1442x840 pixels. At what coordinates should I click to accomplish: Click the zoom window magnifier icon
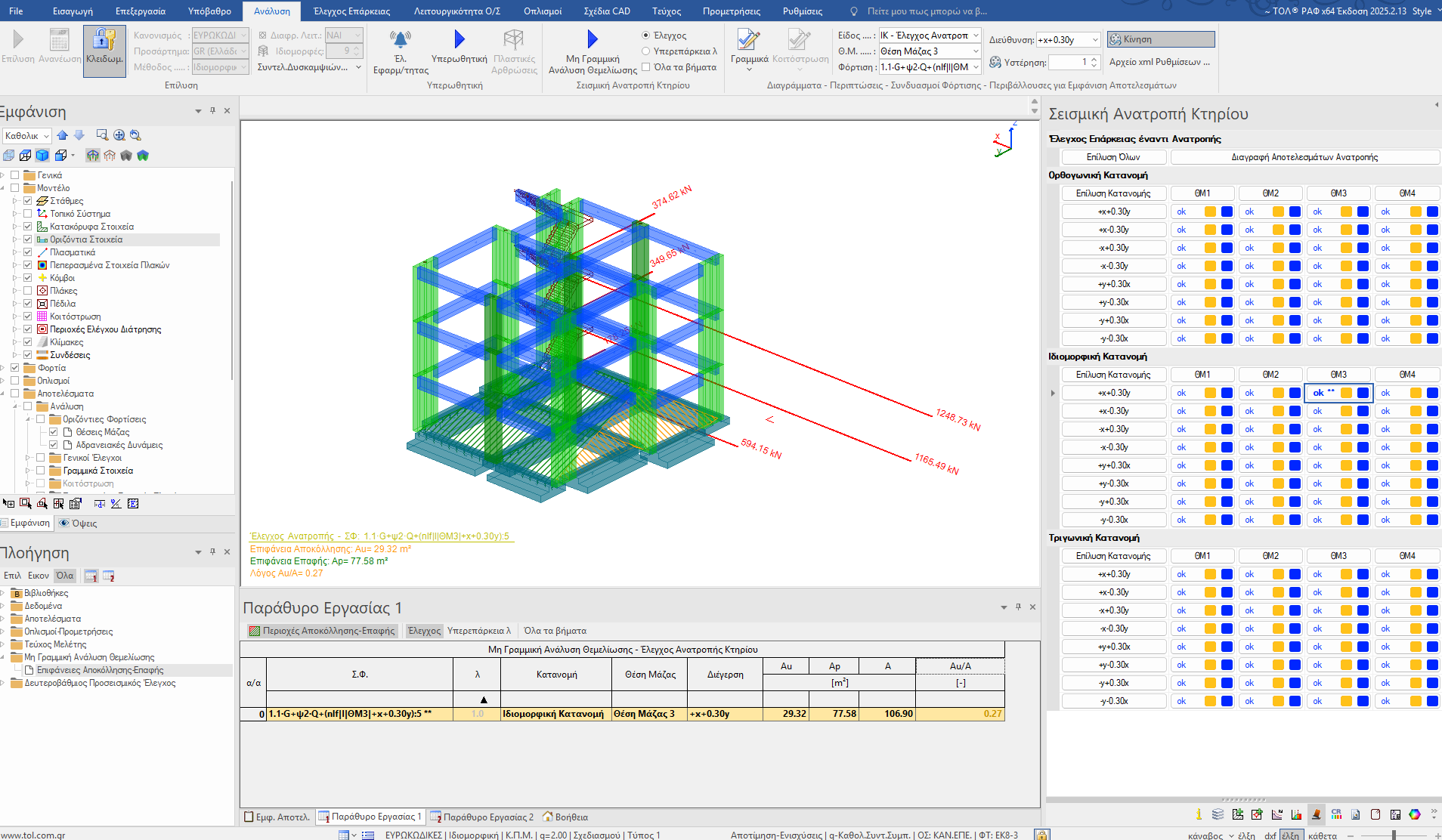(102, 135)
